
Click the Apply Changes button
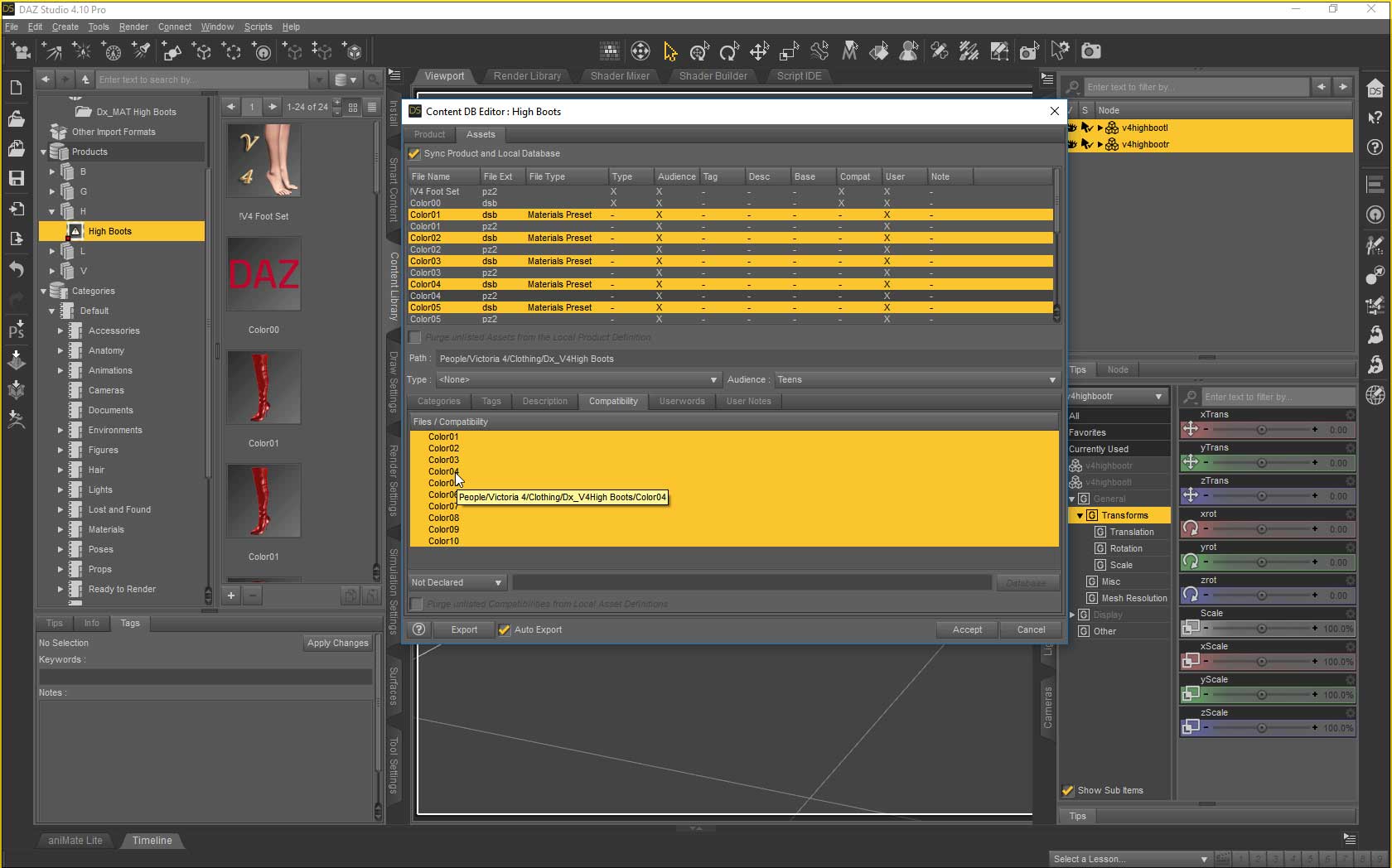337,643
